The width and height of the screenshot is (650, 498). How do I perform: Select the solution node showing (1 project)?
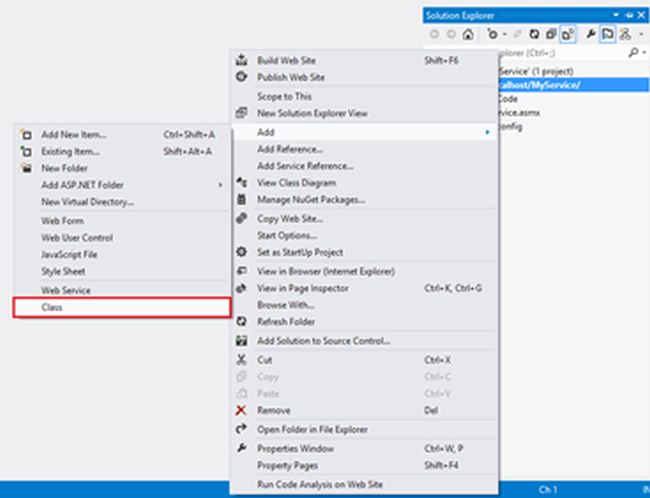[536, 71]
